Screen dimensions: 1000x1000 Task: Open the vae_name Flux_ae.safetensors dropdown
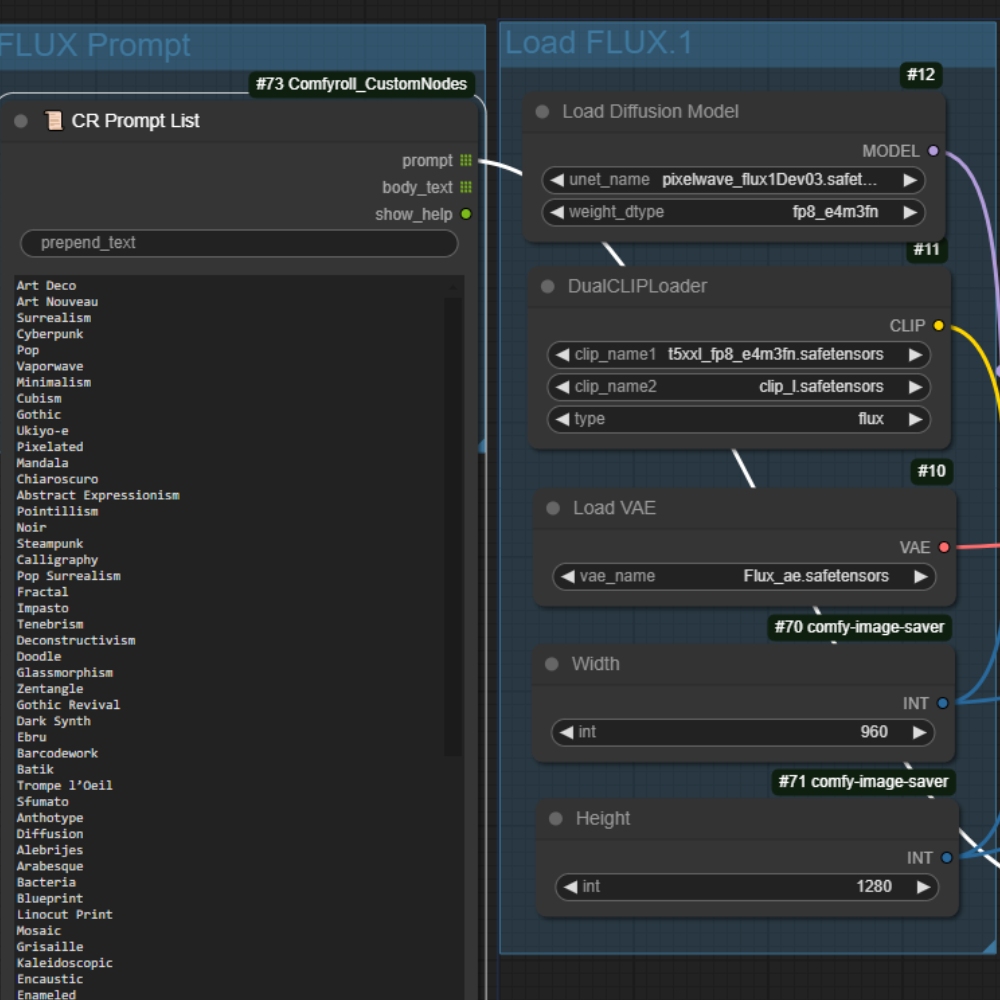pos(744,577)
